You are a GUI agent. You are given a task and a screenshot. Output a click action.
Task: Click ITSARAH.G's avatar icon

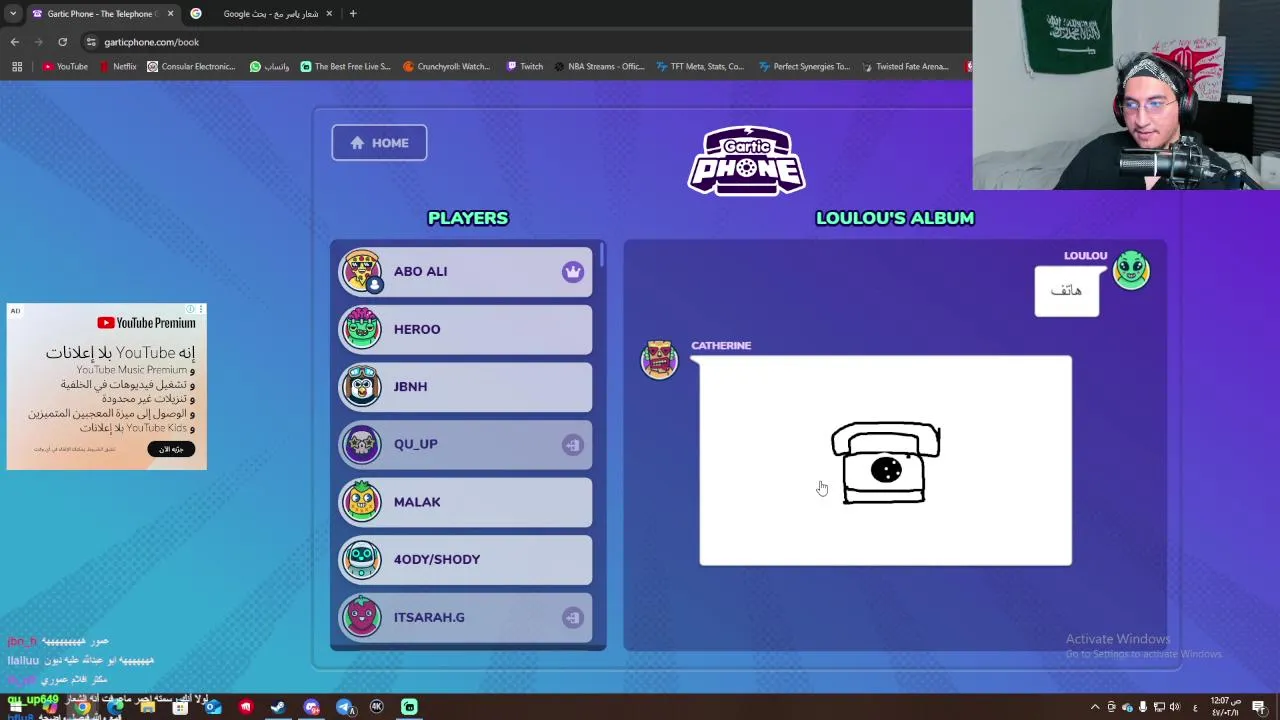(x=362, y=617)
